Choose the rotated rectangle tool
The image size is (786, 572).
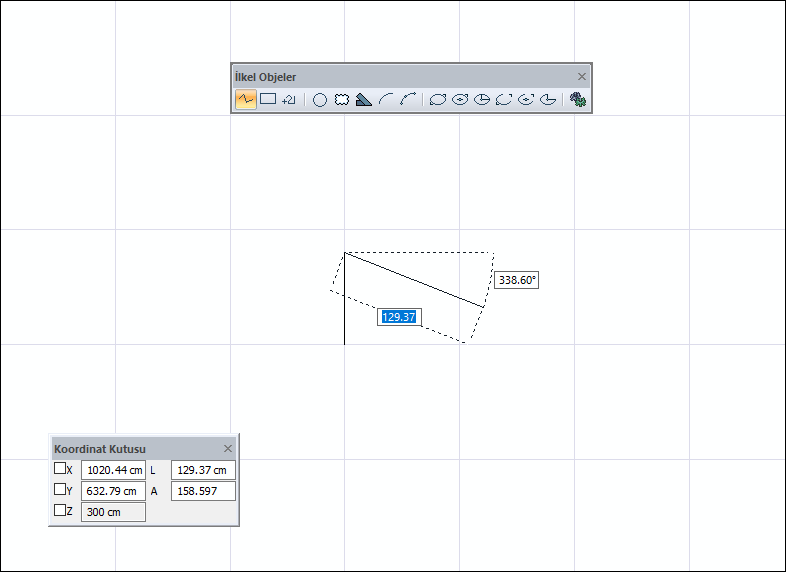pyautogui.click(x=290, y=99)
